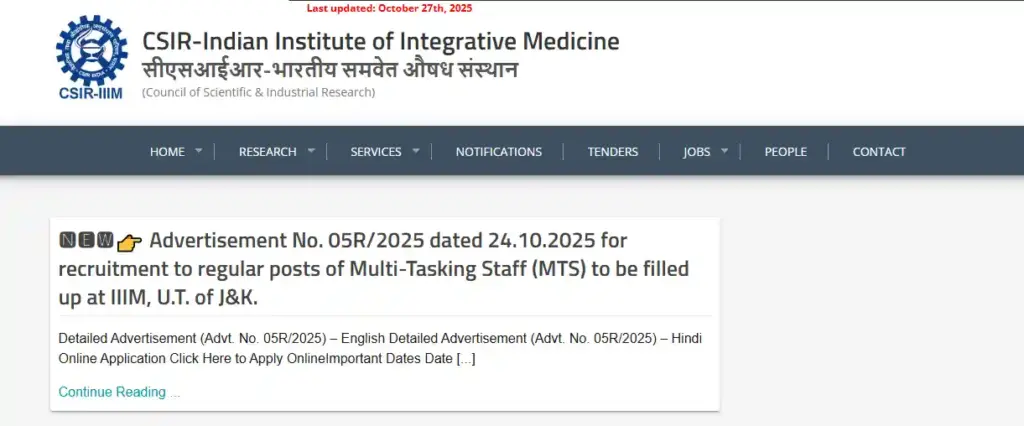1024x426 pixels.
Task: Select RESEARCH in the navigation bar
Action: coord(267,152)
